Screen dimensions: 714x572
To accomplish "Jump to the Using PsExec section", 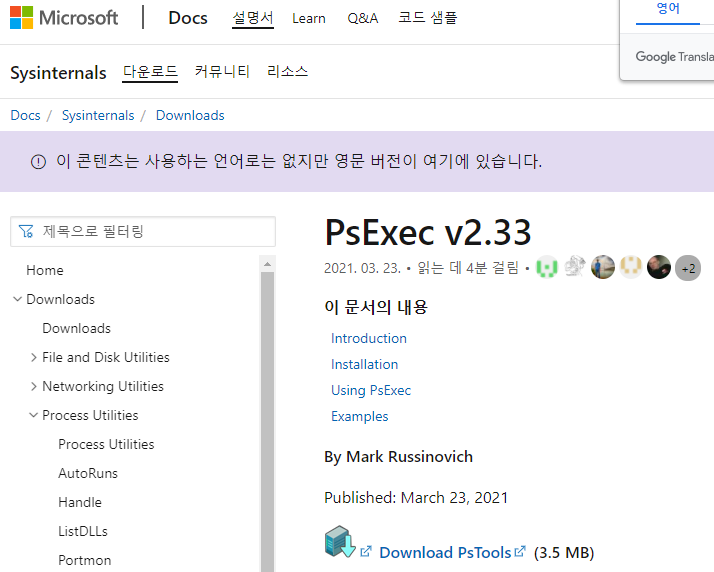I will [371, 390].
